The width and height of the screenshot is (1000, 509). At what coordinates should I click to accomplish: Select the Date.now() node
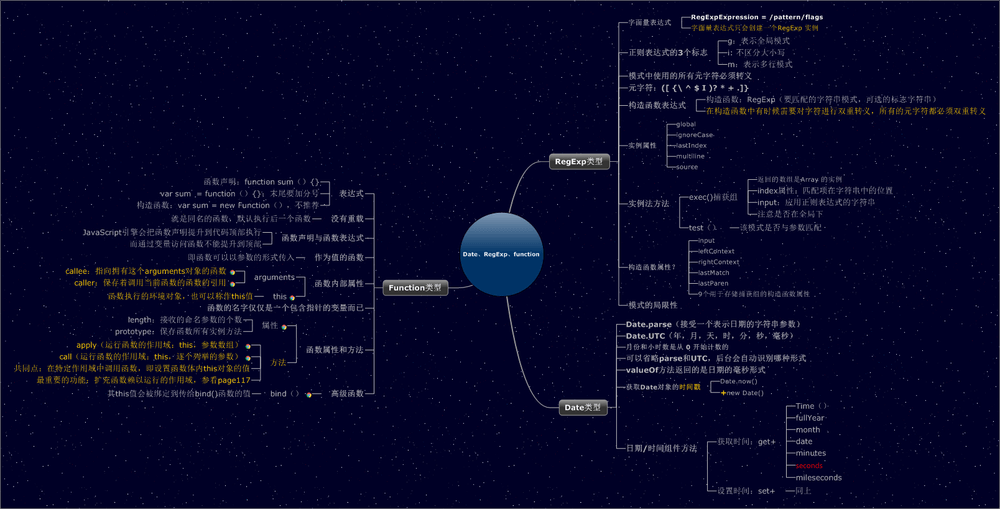pyautogui.click(x=738, y=381)
